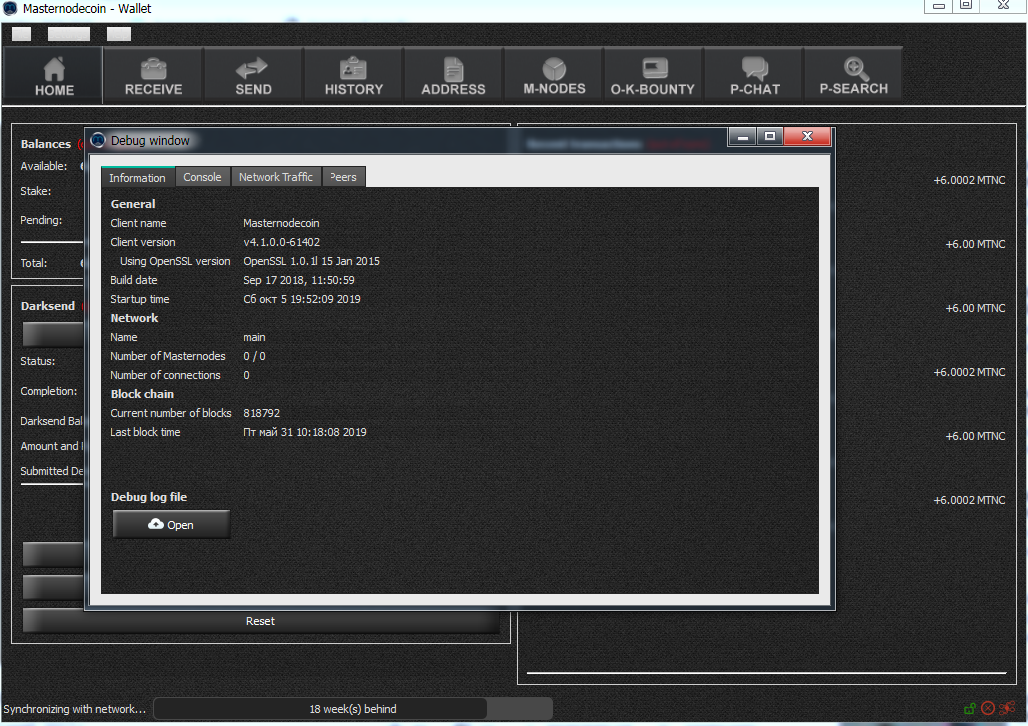
Task: Click the 'Balances' heading in main window
Action: [x=45, y=144]
